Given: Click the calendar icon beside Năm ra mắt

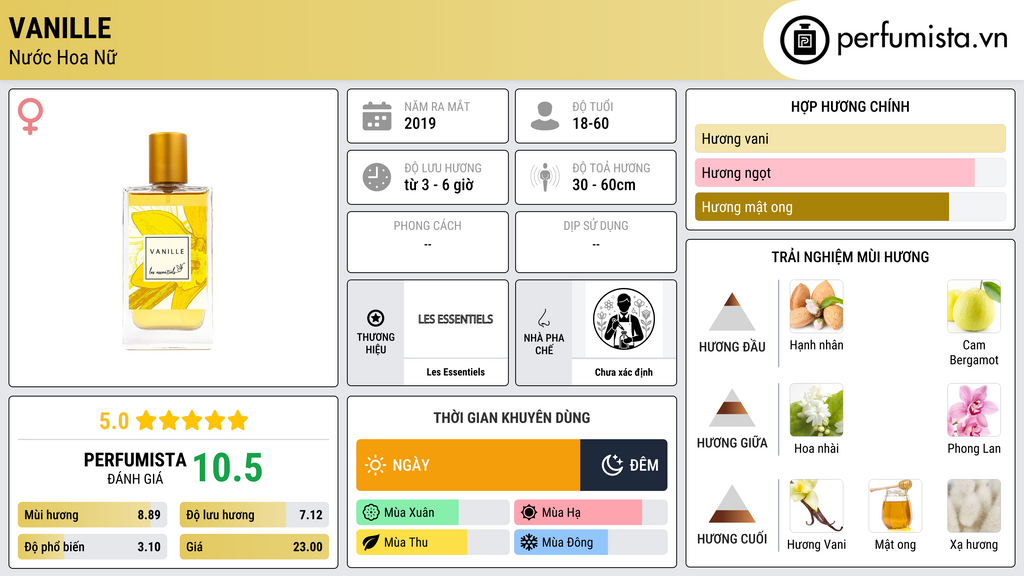Looking at the screenshot, I should (377, 116).
